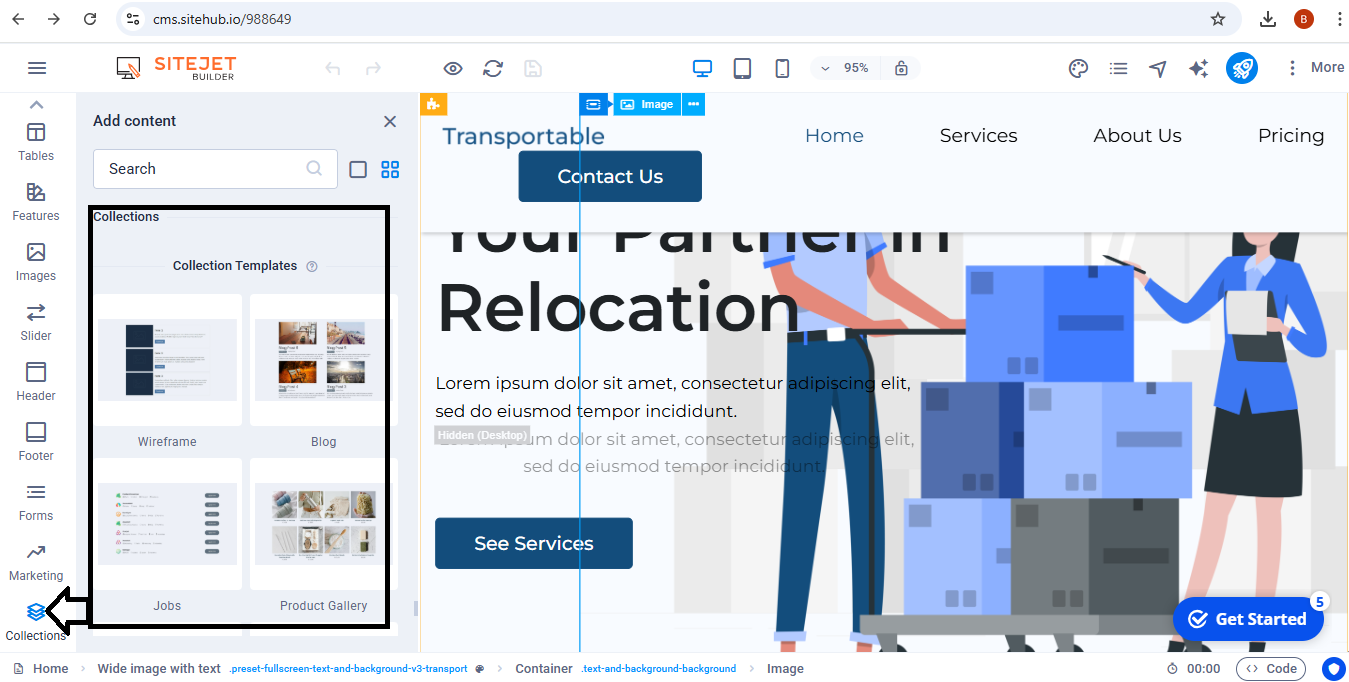
Task: Open the 95% zoom dropdown
Action: (845, 68)
